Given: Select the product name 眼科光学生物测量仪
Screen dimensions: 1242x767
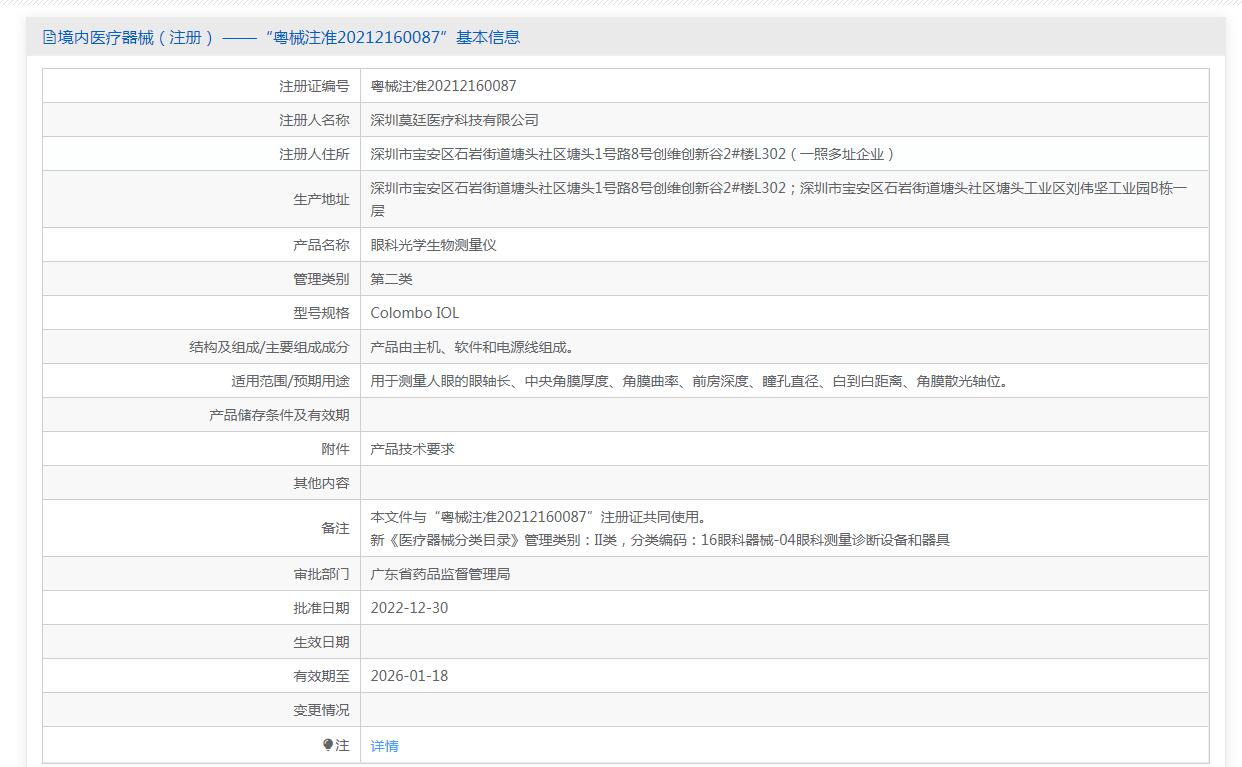Looking at the screenshot, I should [x=433, y=245].
